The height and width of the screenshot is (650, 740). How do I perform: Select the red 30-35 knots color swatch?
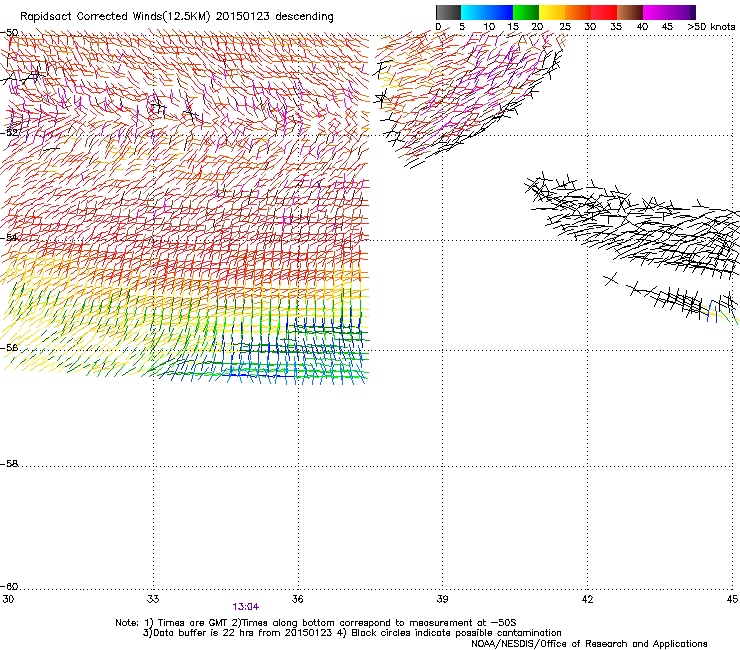tap(604, 12)
